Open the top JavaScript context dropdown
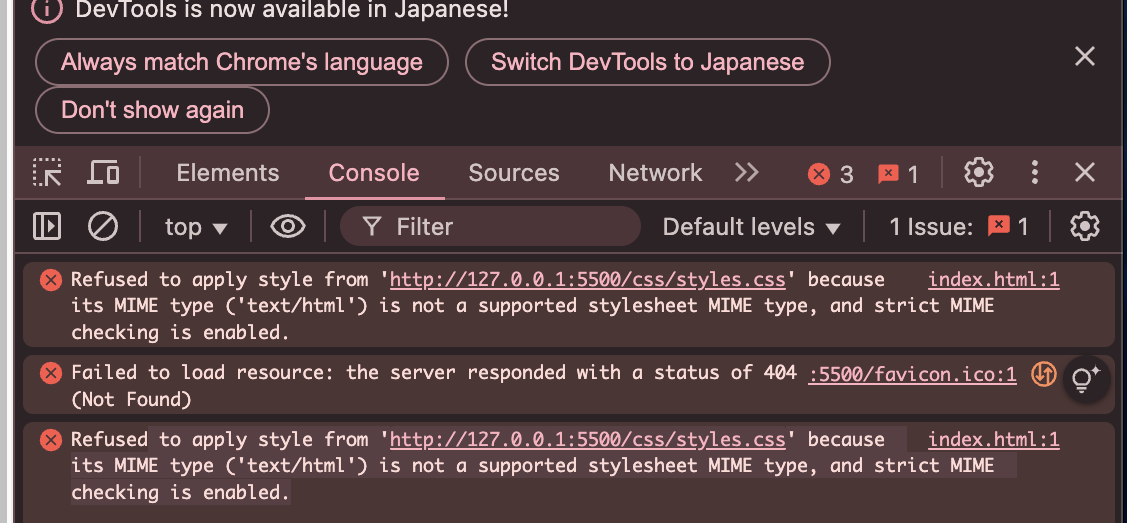 196,227
